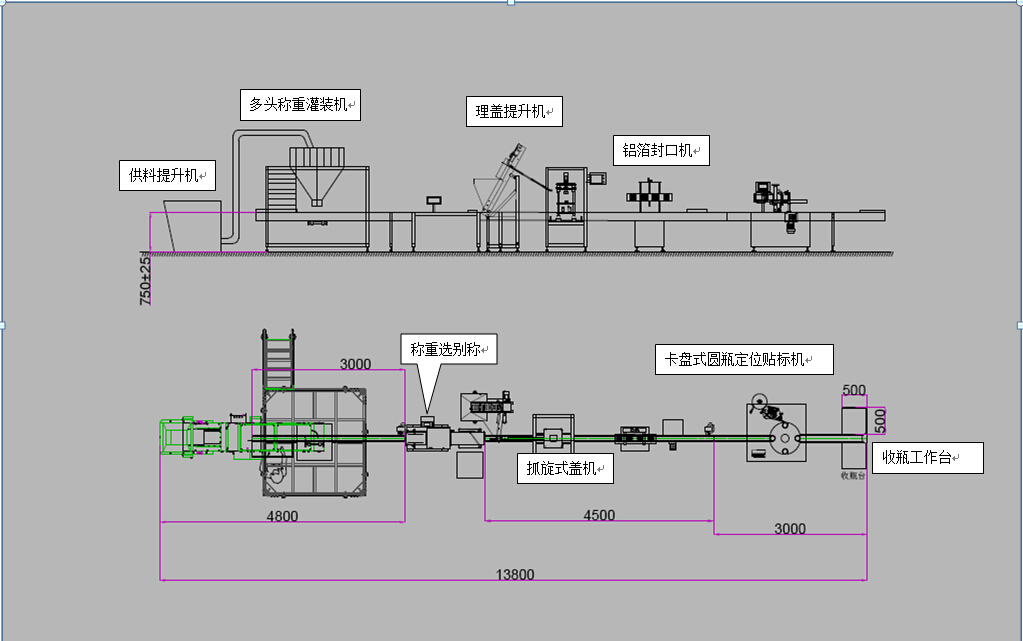Click the top-center resize handle of the image

coord(511,3)
